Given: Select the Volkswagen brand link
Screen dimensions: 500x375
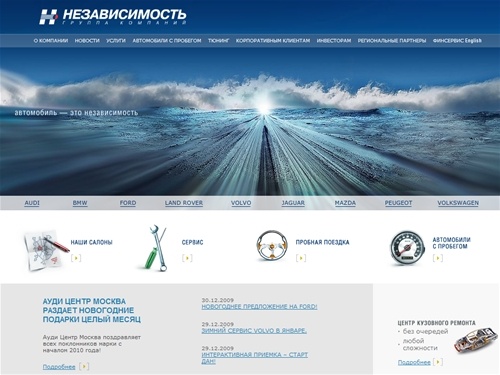Looking at the screenshot, I should (x=458, y=203).
